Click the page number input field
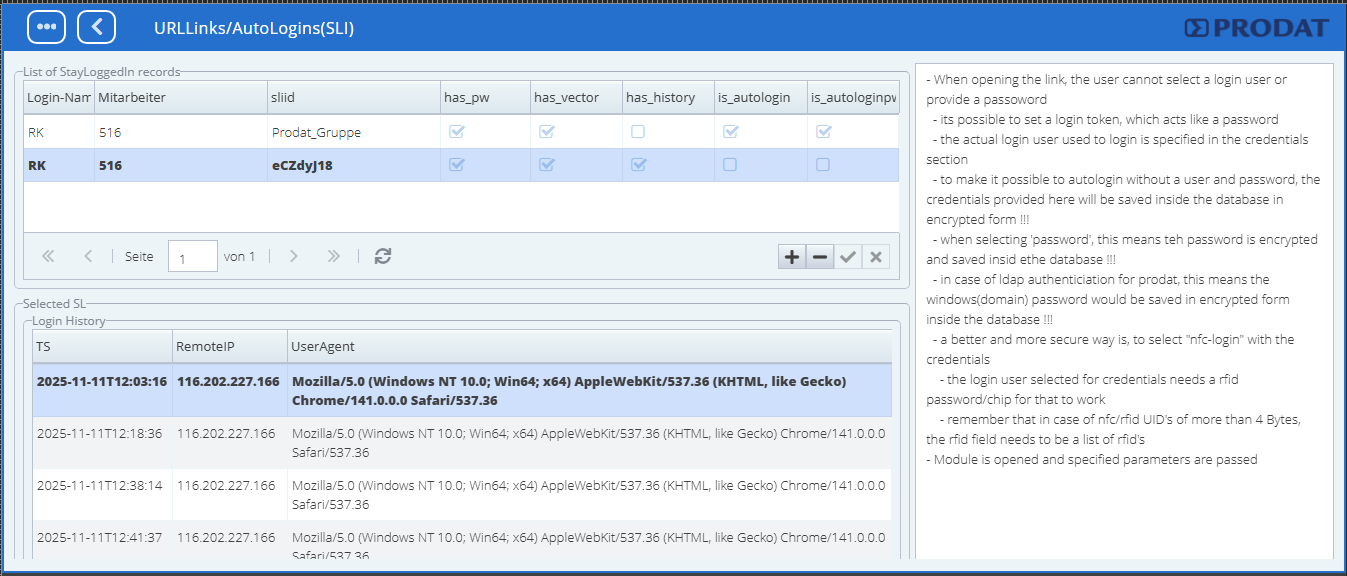The width and height of the screenshot is (1347, 576). [x=192, y=257]
